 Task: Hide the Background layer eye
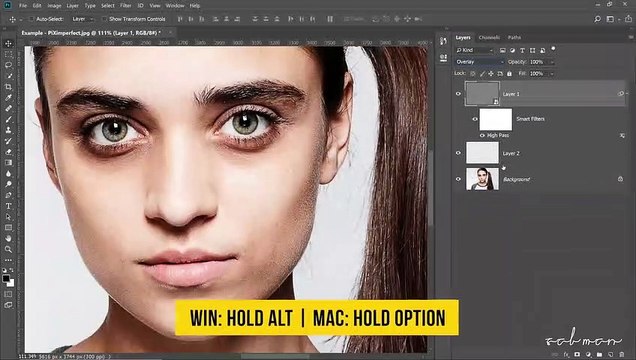point(458,179)
